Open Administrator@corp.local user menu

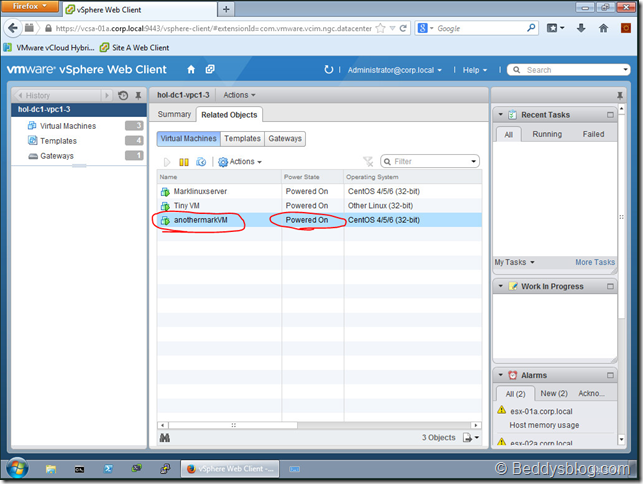point(394,70)
